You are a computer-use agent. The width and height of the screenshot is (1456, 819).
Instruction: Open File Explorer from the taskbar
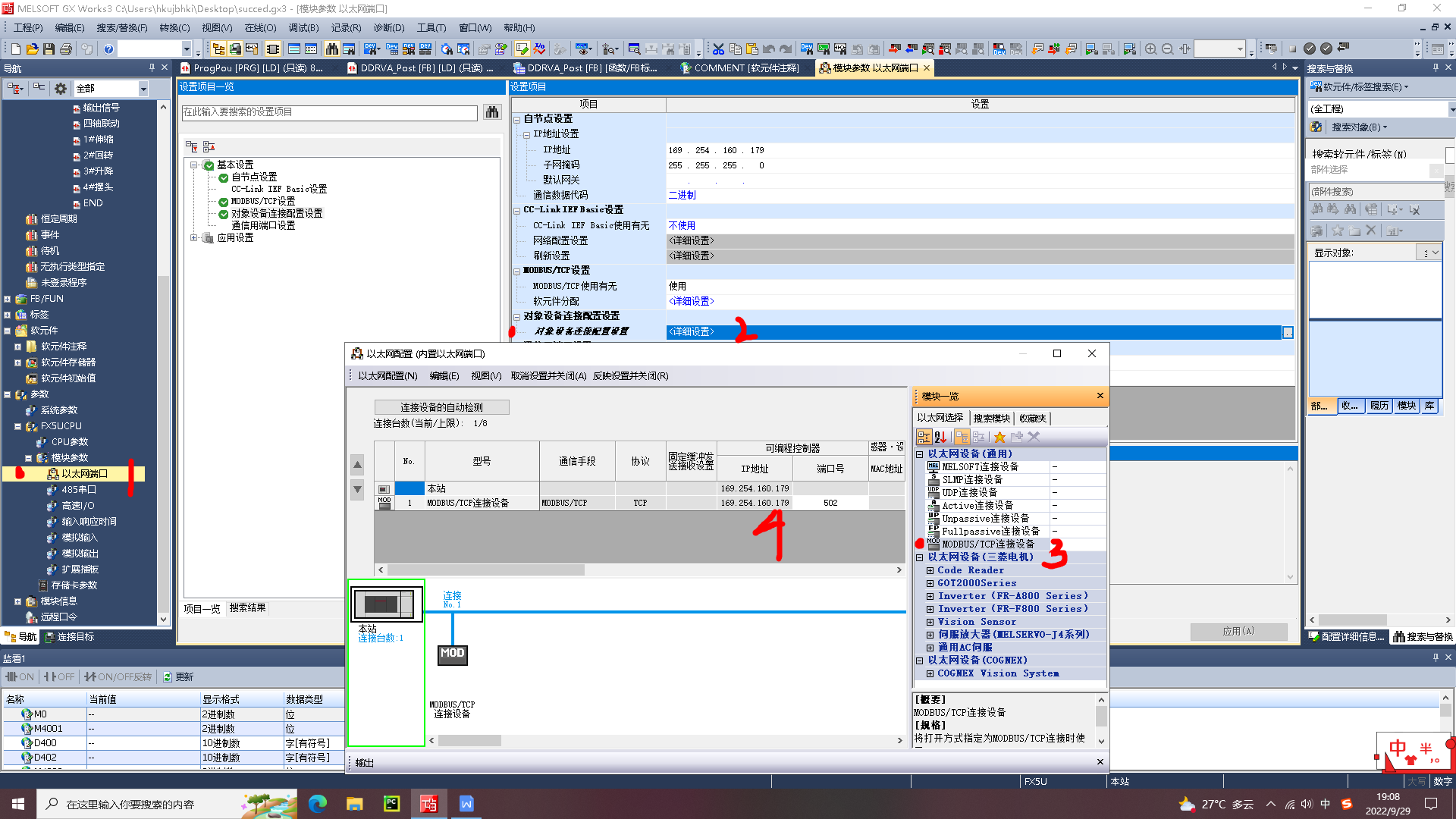click(x=354, y=804)
